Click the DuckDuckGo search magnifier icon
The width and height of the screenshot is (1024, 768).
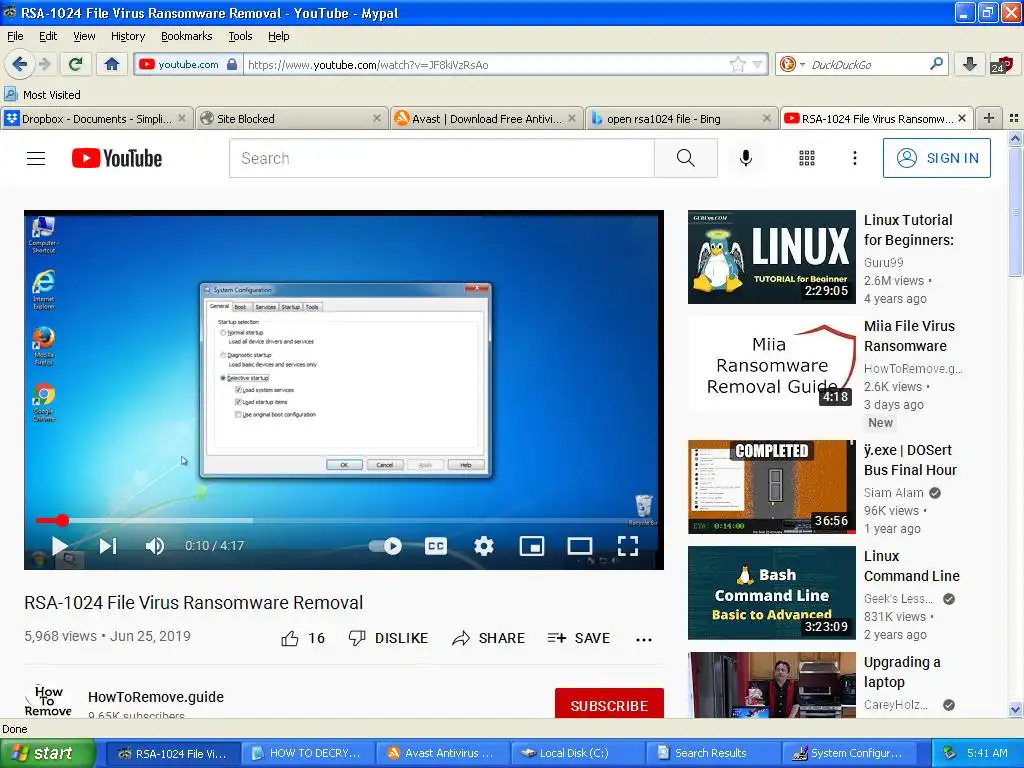[x=936, y=64]
